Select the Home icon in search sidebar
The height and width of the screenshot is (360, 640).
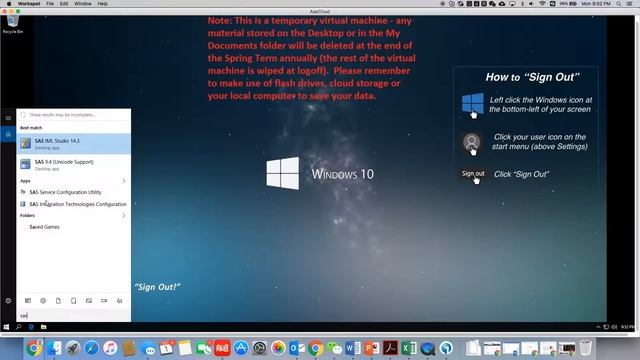[x=8, y=134]
